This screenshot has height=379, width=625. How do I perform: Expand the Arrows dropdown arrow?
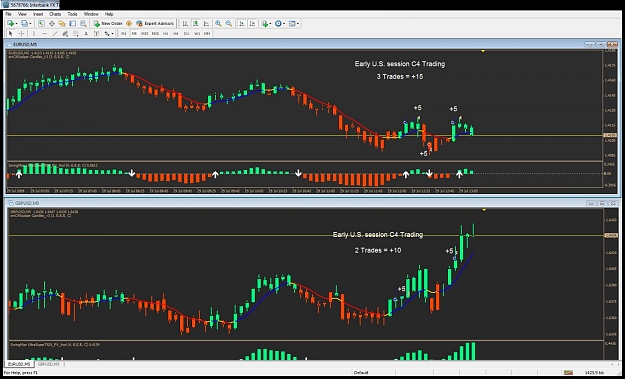tap(112, 34)
